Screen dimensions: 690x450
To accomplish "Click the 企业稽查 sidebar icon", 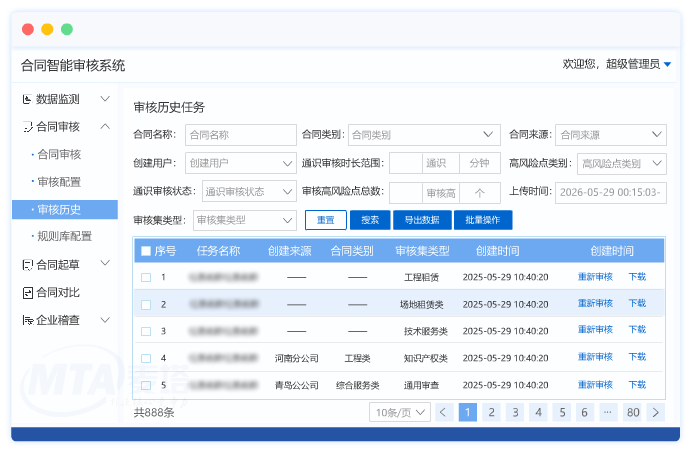I will click(x=27, y=320).
